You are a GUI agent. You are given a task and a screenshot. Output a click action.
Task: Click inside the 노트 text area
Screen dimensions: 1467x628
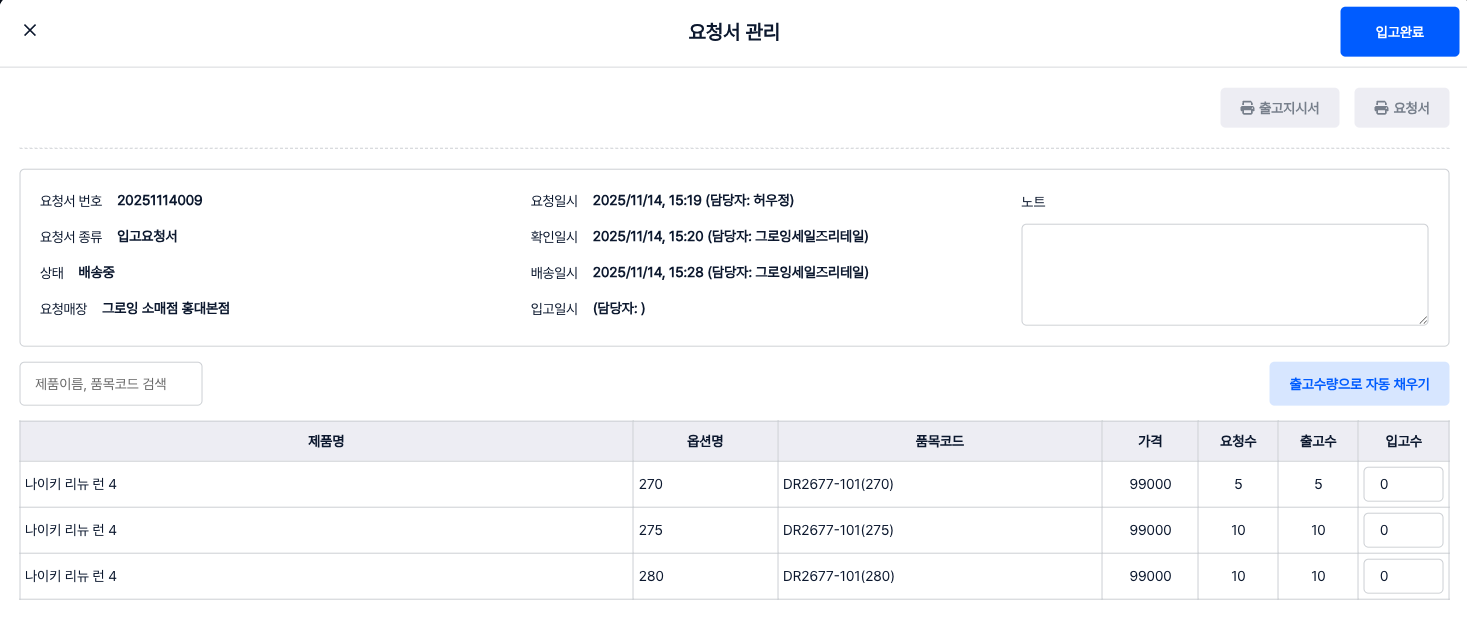[x=1223, y=274]
